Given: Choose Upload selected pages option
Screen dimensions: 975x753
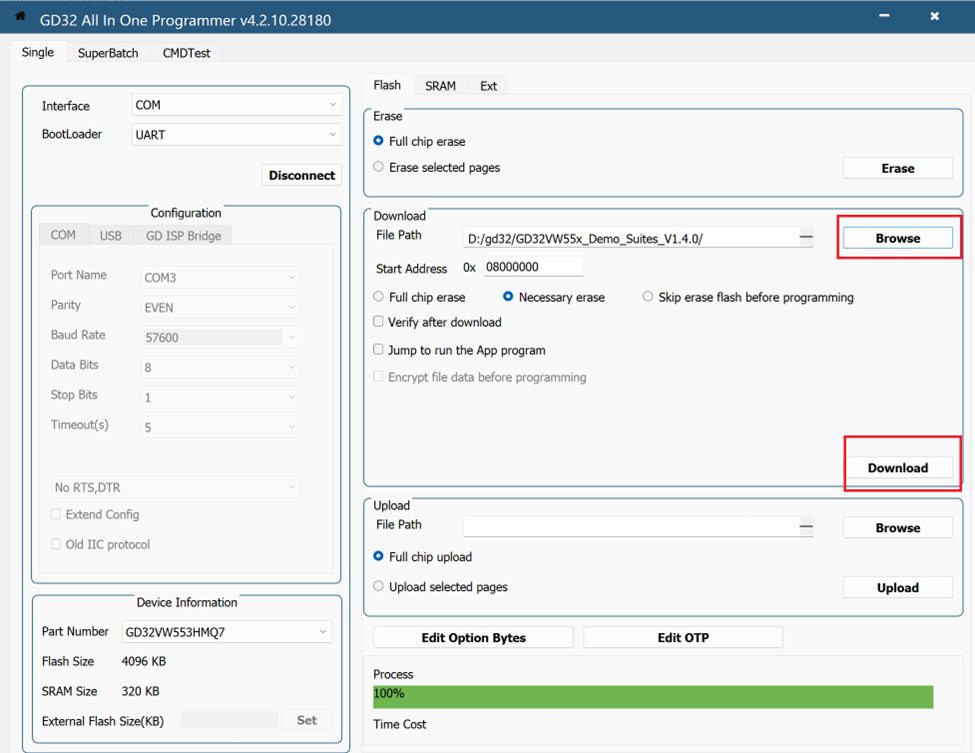Looking at the screenshot, I should tap(379, 587).
